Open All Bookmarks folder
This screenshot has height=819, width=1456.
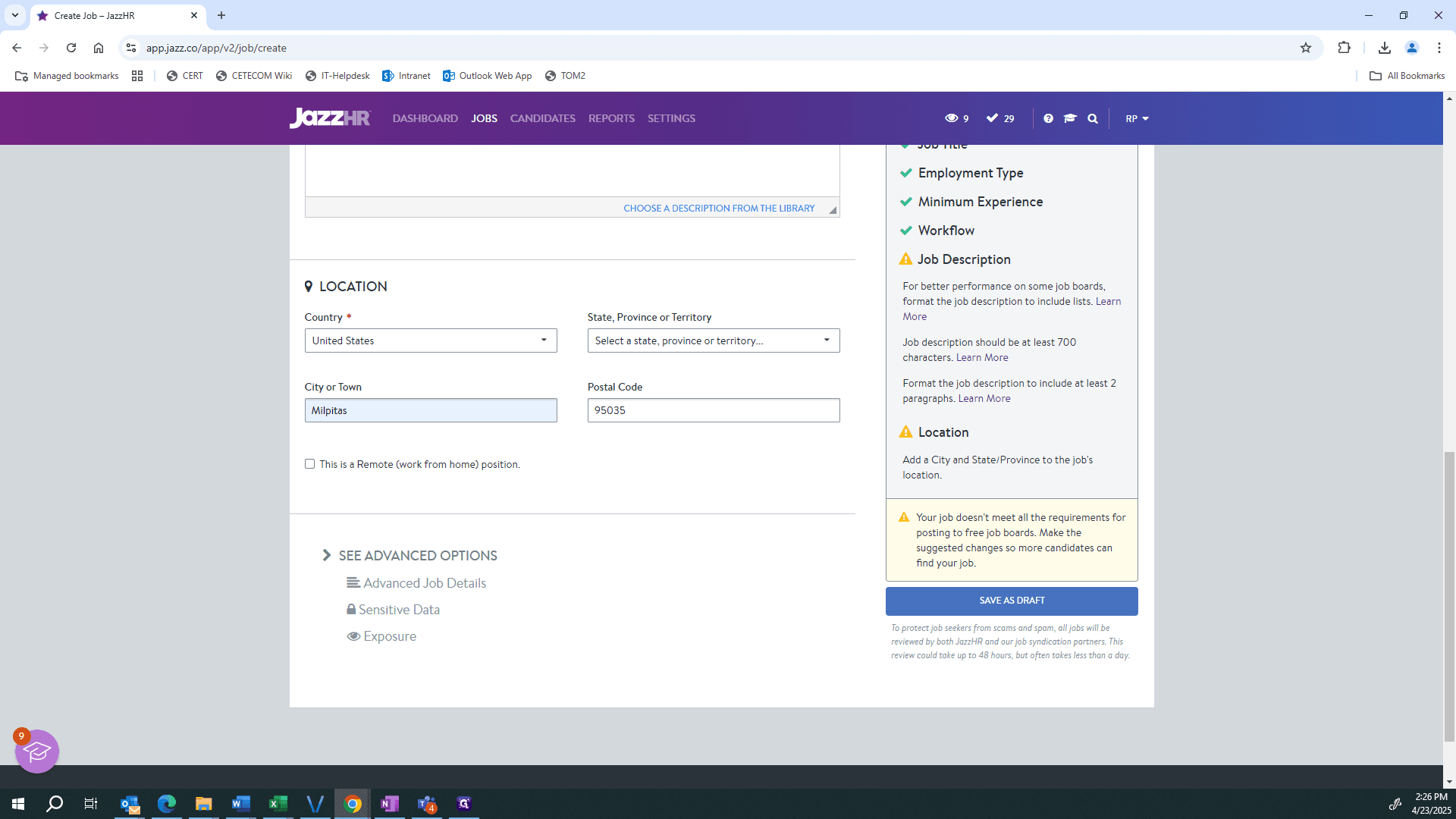tap(1407, 76)
